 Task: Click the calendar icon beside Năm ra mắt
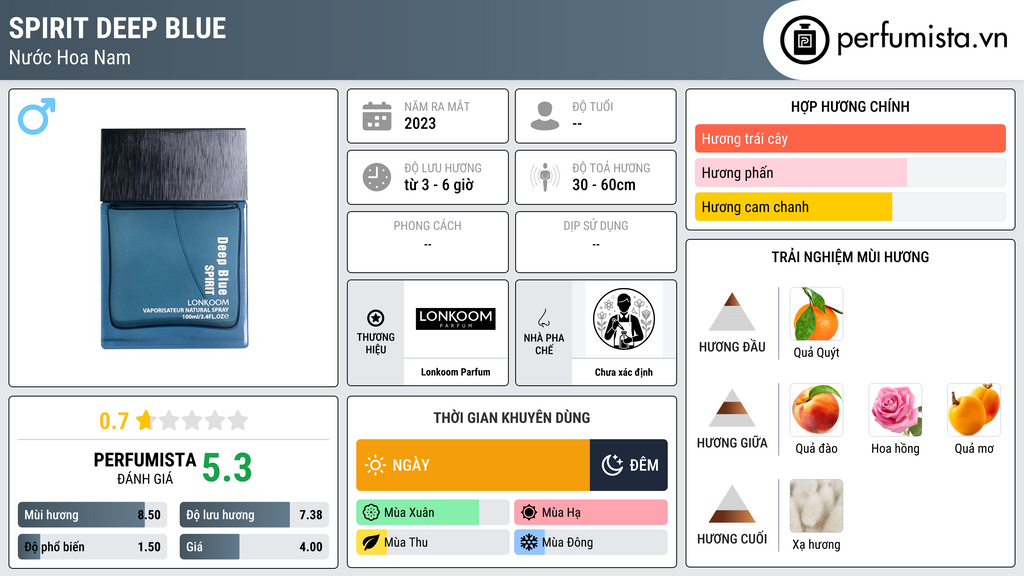tap(377, 116)
